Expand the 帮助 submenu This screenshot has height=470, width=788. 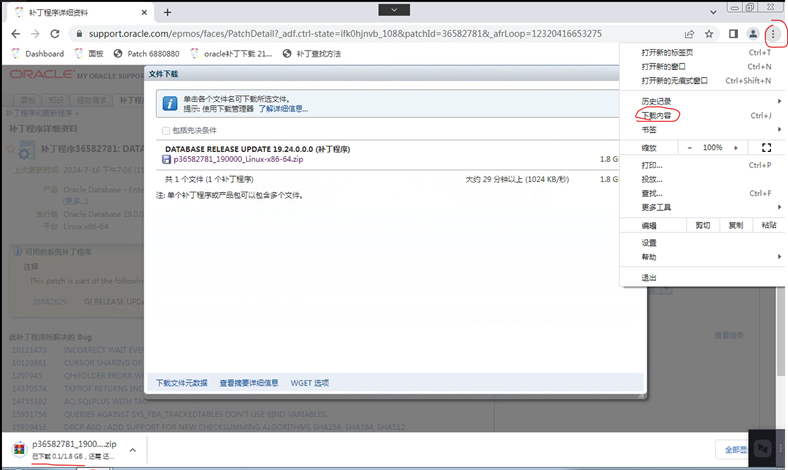(703, 257)
